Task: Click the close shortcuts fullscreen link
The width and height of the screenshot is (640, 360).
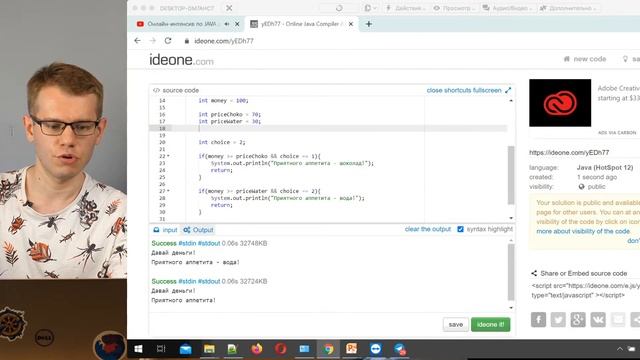Action: [x=464, y=90]
